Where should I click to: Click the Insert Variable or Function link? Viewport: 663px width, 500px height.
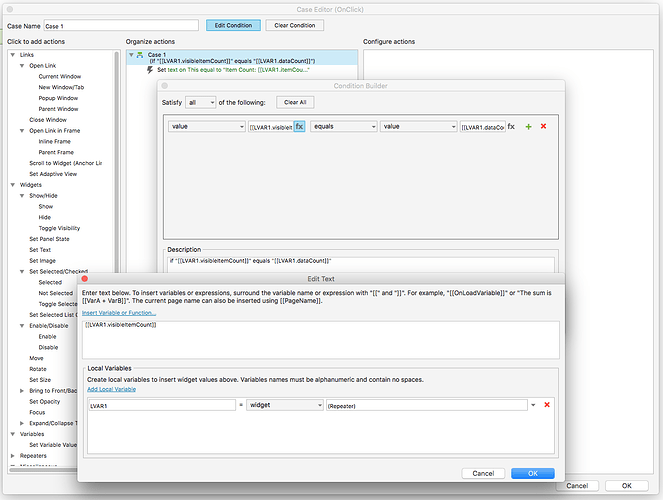125,313
